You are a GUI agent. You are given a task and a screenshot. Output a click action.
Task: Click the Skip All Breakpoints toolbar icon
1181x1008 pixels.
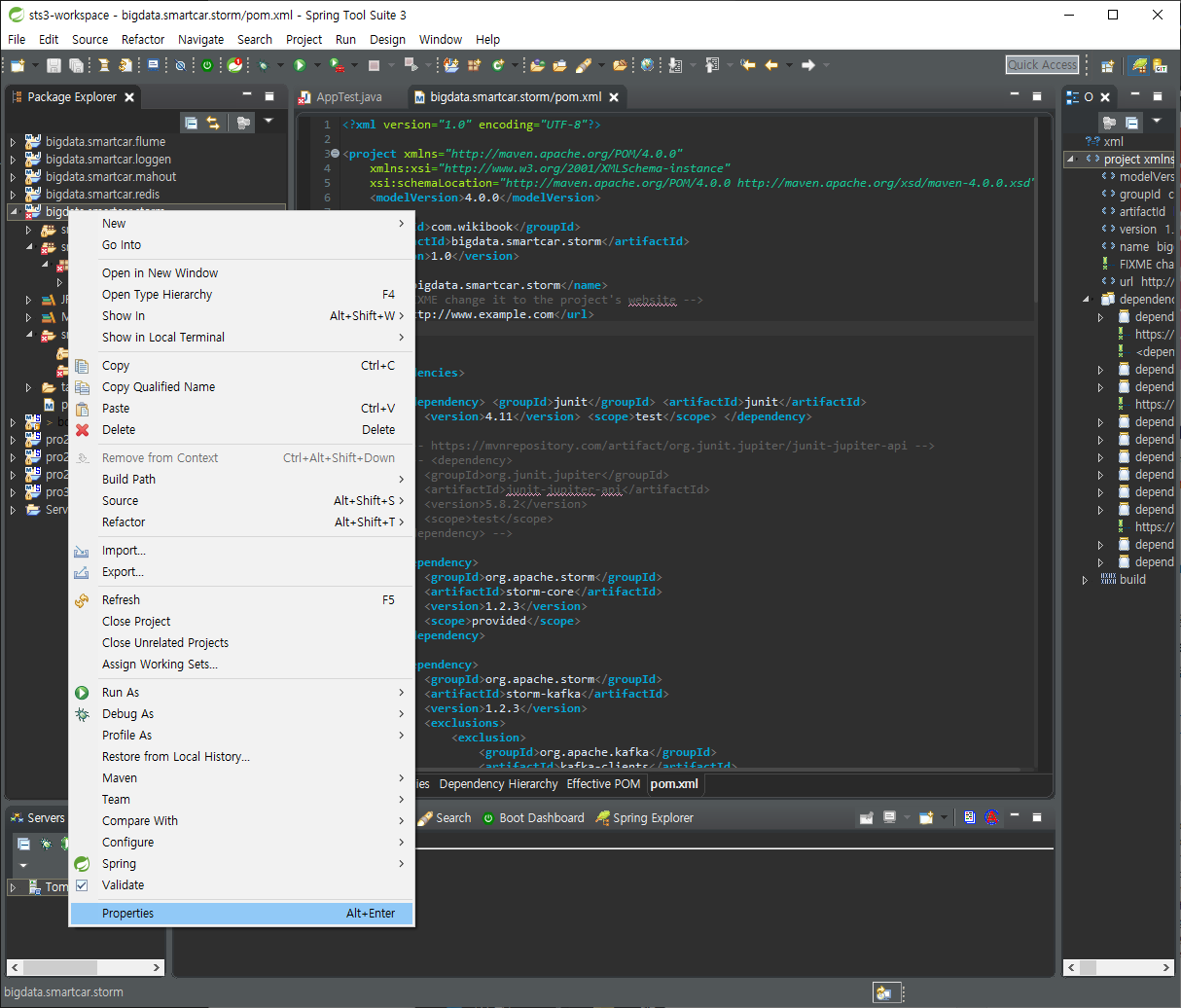point(180,65)
